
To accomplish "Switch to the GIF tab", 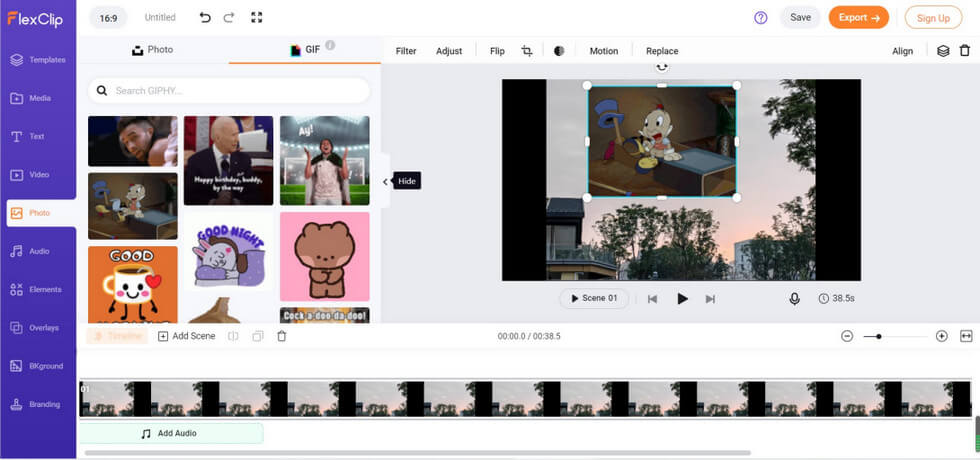I will [x=305, y=50].
